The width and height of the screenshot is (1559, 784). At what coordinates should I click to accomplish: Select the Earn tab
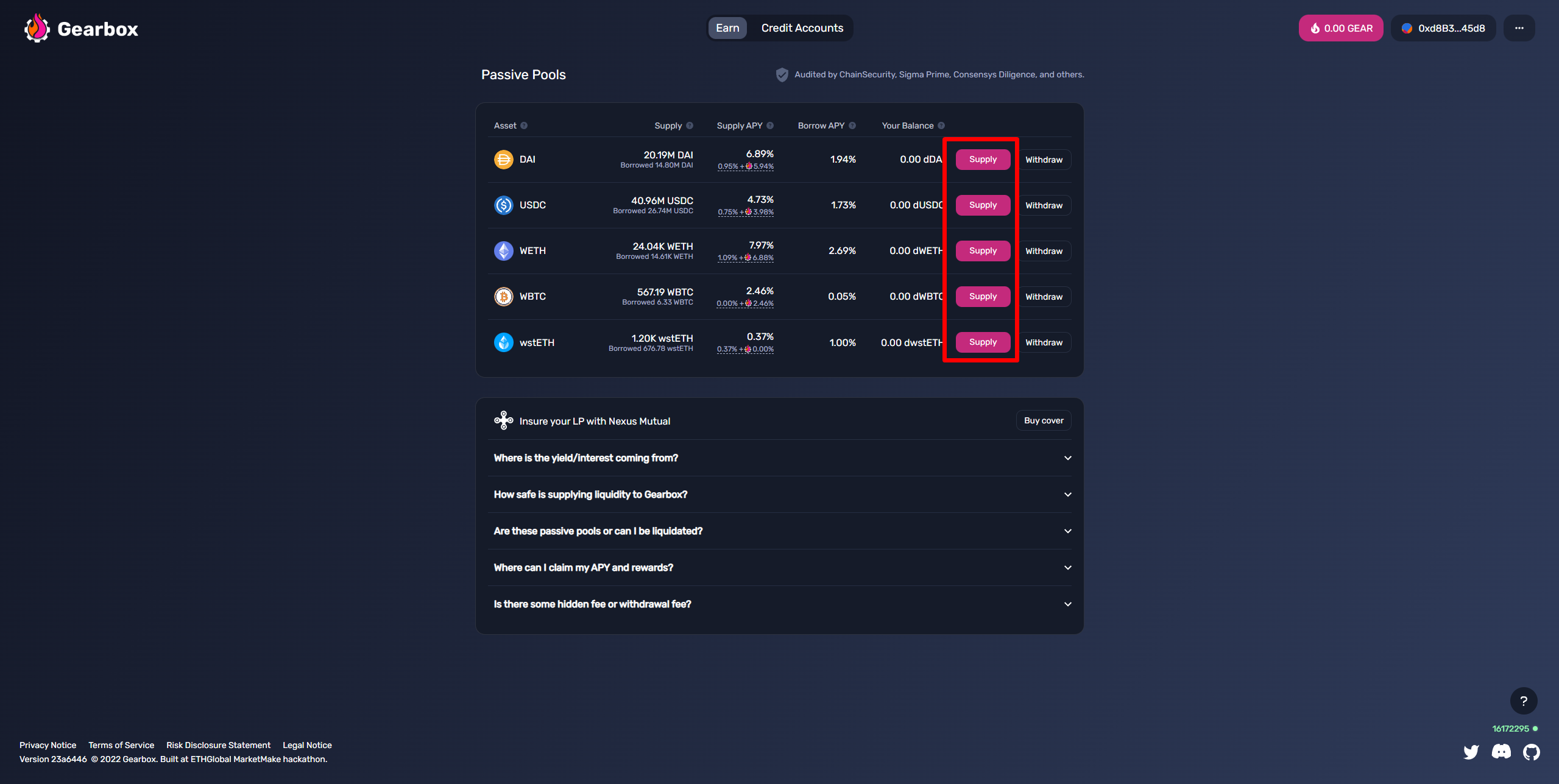(x=727, y=28)
